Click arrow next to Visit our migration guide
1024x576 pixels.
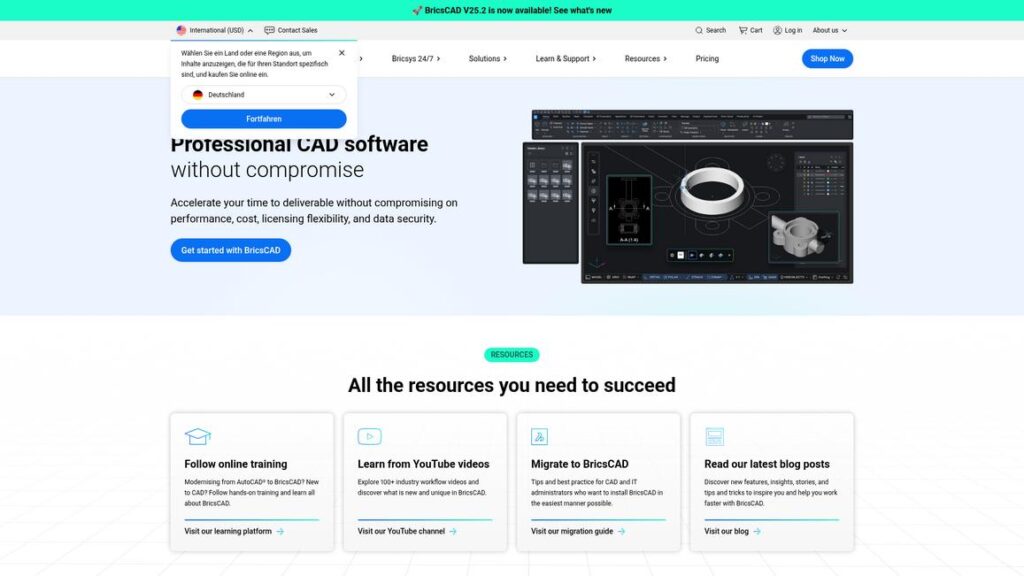click(622, 532)
